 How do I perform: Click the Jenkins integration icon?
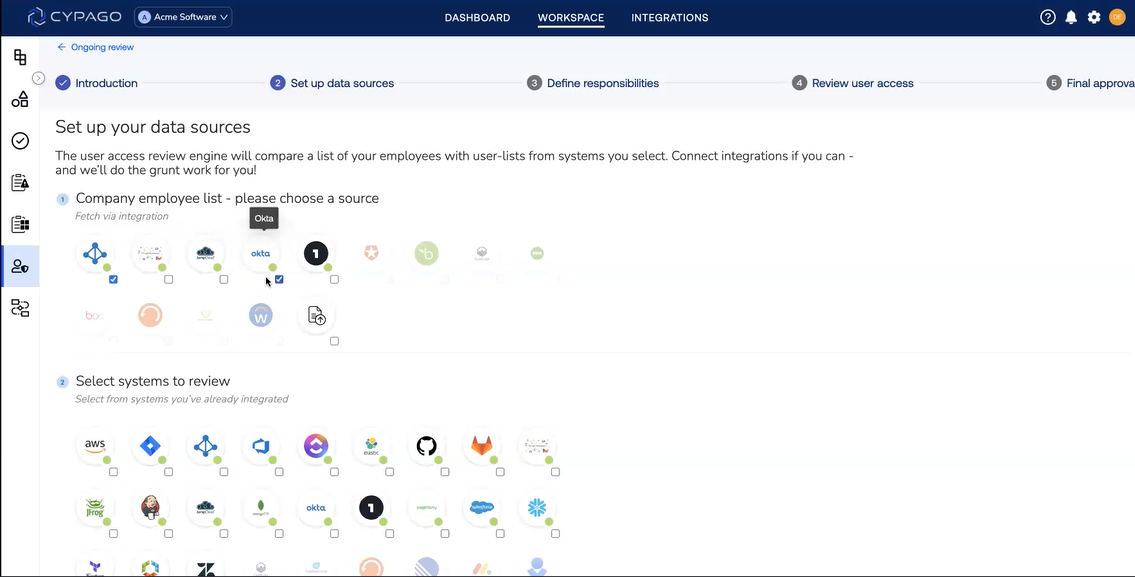(x=150, y=508)
